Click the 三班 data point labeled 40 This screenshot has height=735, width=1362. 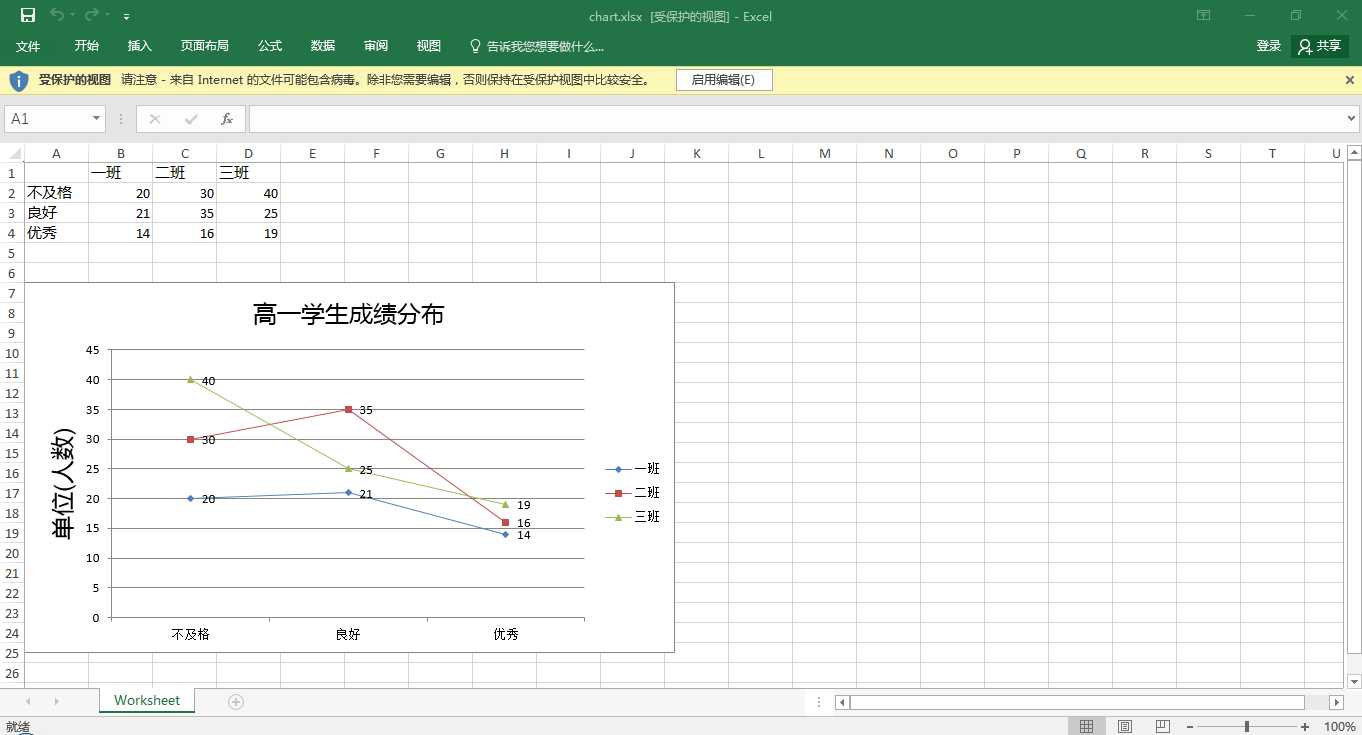(190, 379)
